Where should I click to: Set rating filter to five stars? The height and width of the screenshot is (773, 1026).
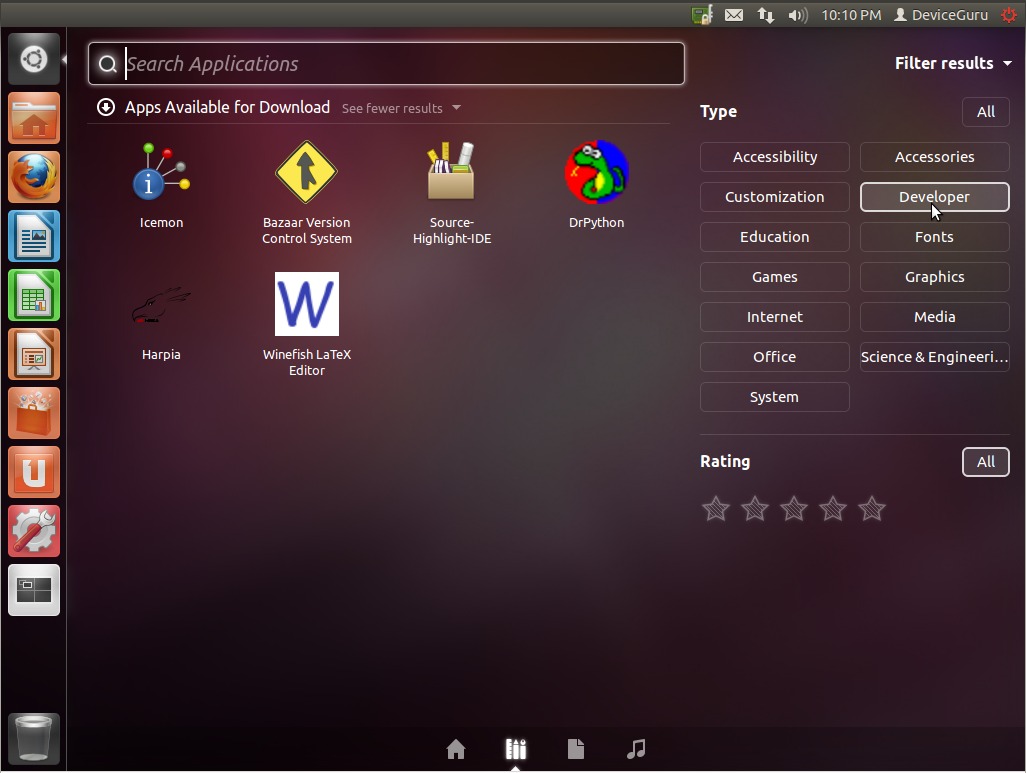(x=872, y=509)
